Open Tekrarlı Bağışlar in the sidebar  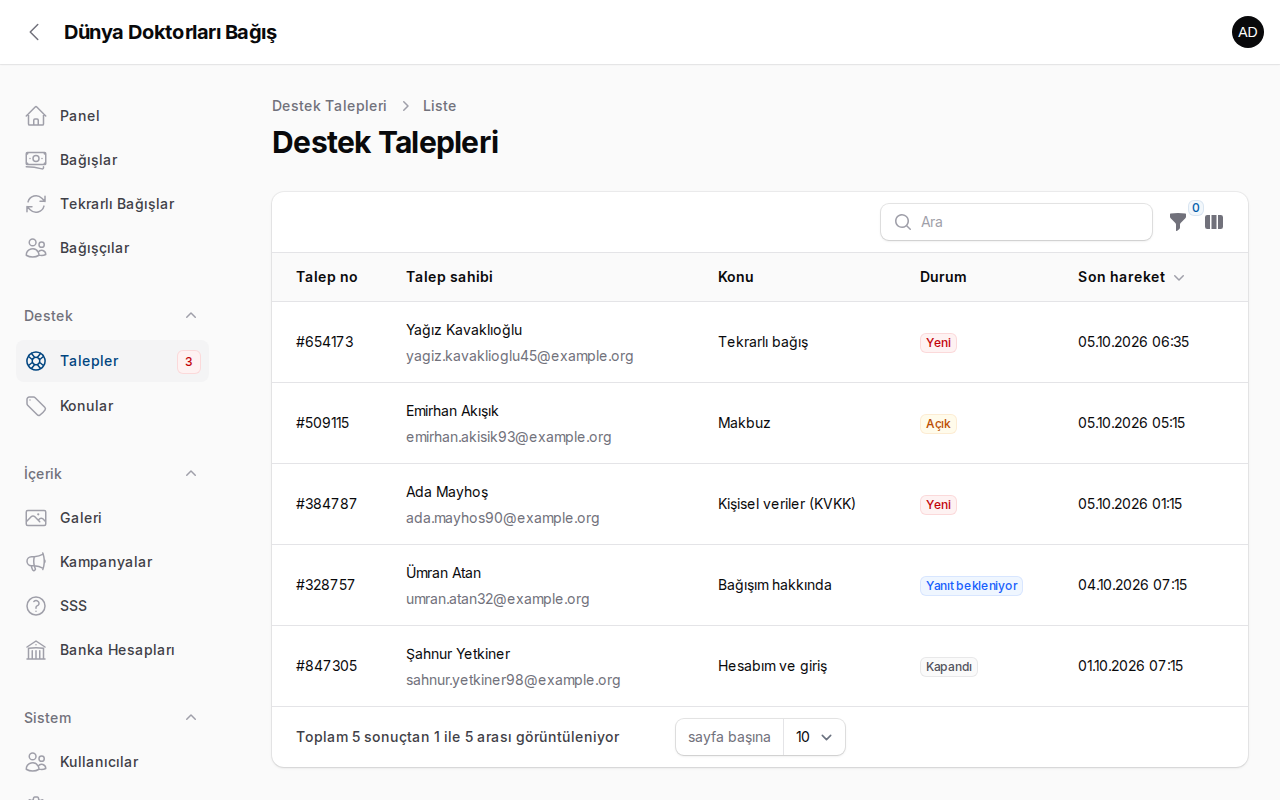tap(112, 204)
